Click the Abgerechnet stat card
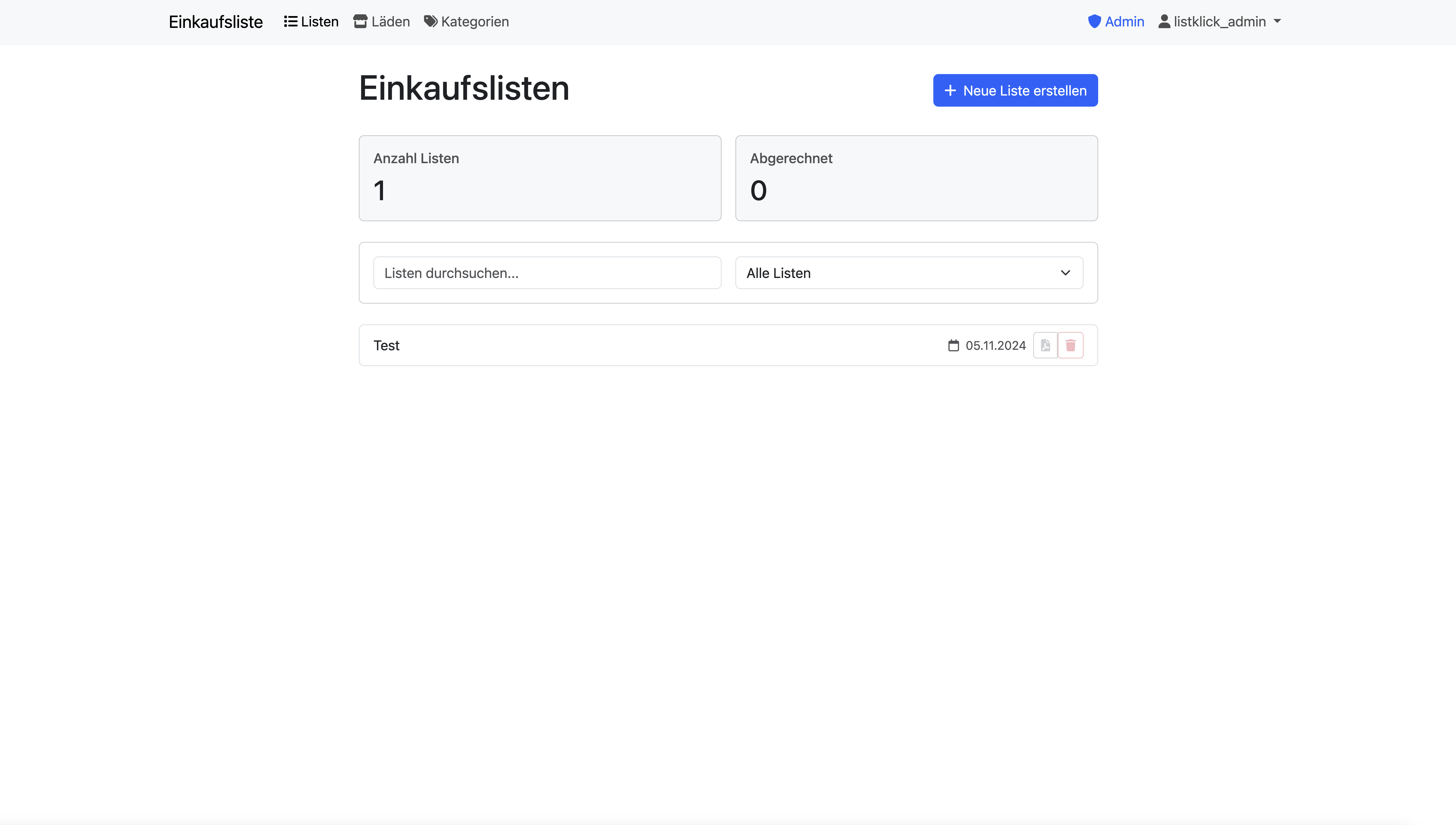Image resolution: width=1456 pixels, height=825 pixels. (x=916, y=178)
